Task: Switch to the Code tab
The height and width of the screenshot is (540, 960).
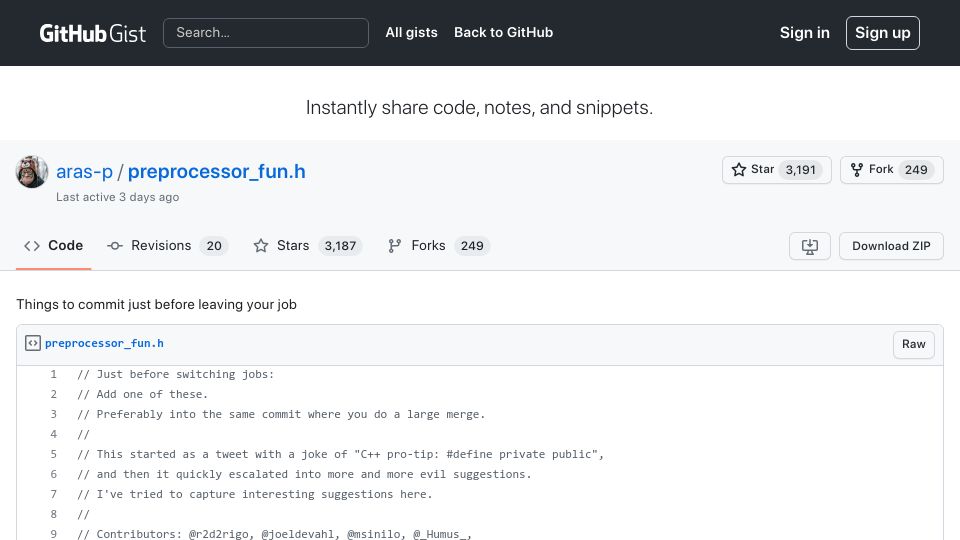Action: pos(53,246)
